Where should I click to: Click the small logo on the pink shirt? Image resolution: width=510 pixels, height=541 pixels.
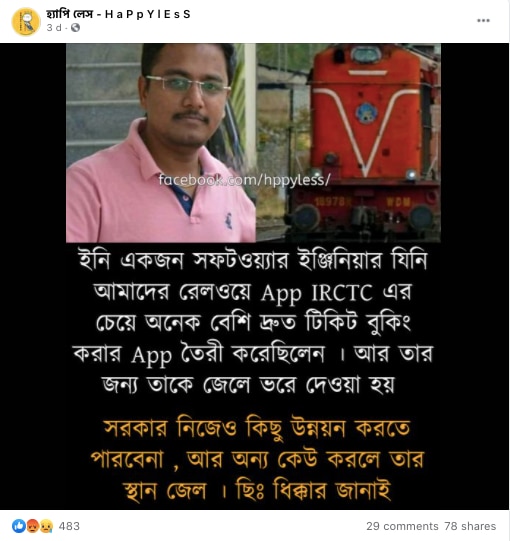[229, 221]
